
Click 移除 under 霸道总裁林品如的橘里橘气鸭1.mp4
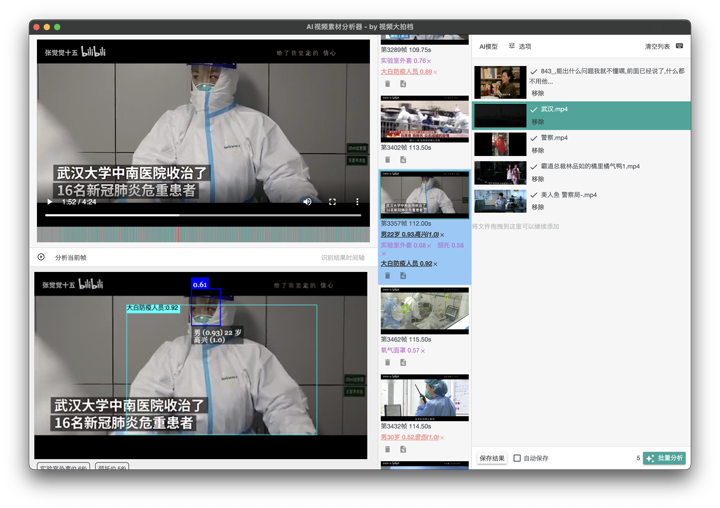[x=538, y=179]
